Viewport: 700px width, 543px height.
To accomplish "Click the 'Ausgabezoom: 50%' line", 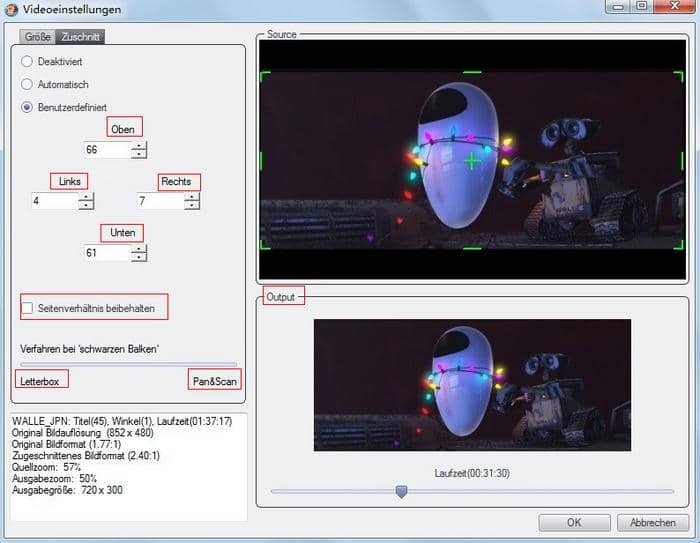I will click(x=54, y=478).
